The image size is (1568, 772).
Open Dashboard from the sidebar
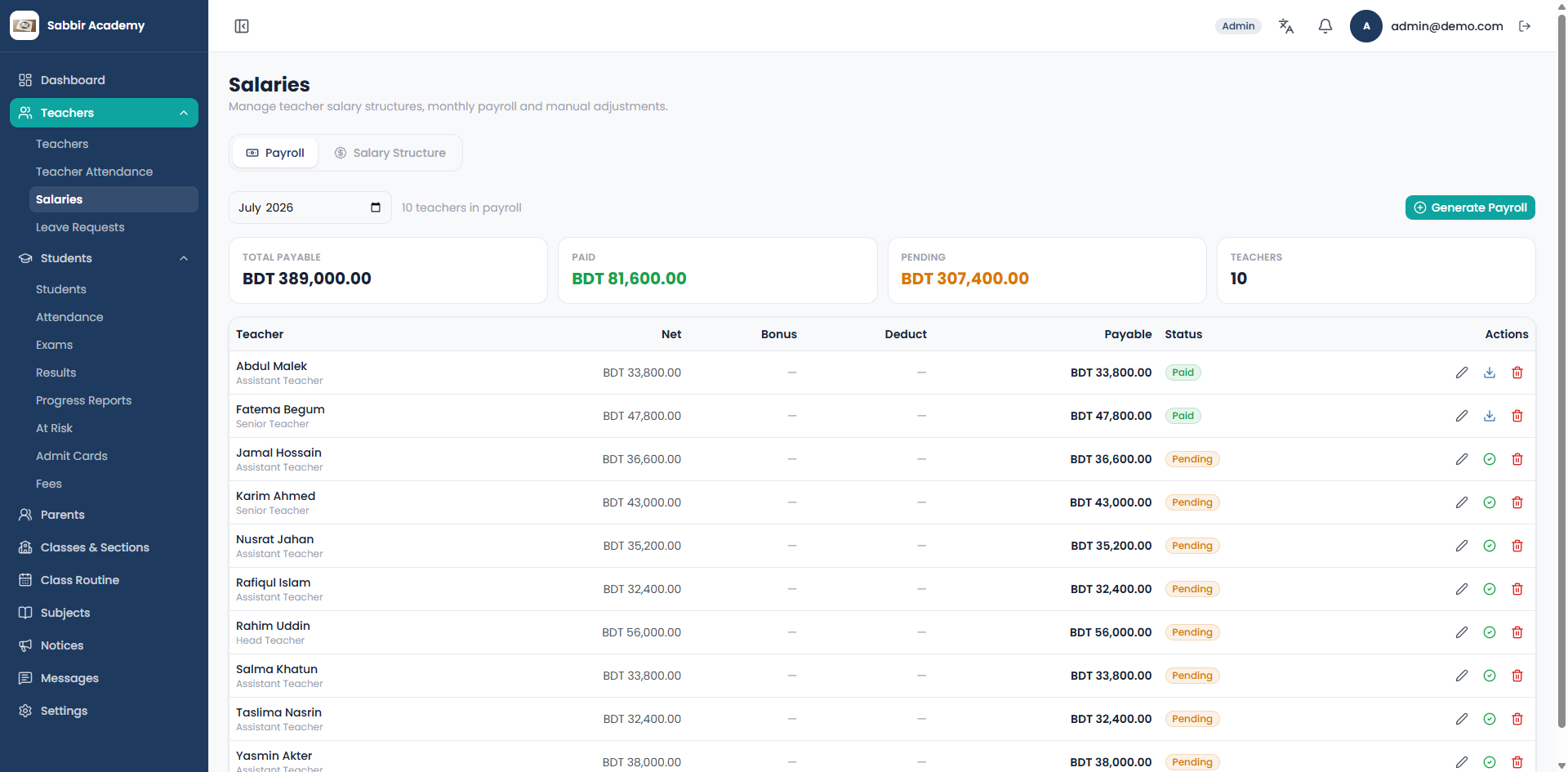pos(104,80)
